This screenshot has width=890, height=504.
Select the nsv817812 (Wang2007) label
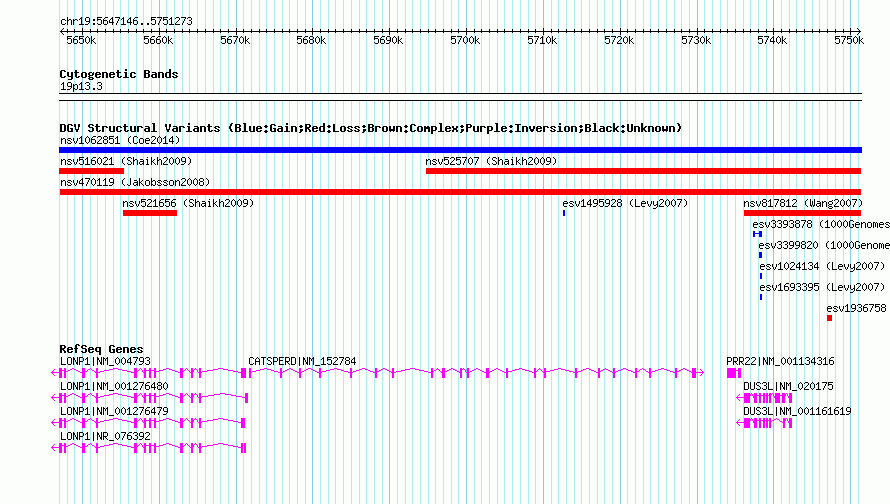coord(803,203)
